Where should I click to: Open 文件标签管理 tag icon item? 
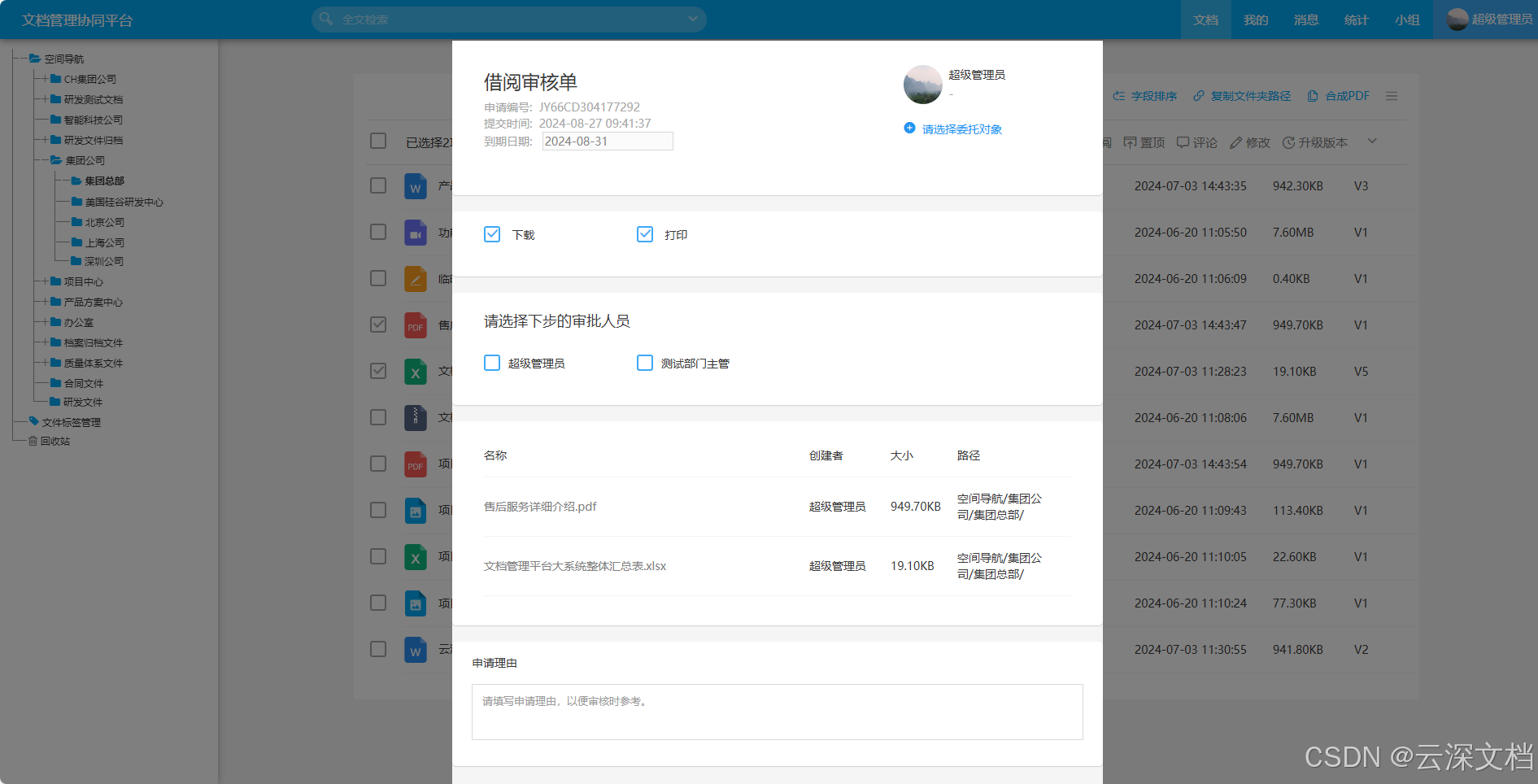coord(33,421)
